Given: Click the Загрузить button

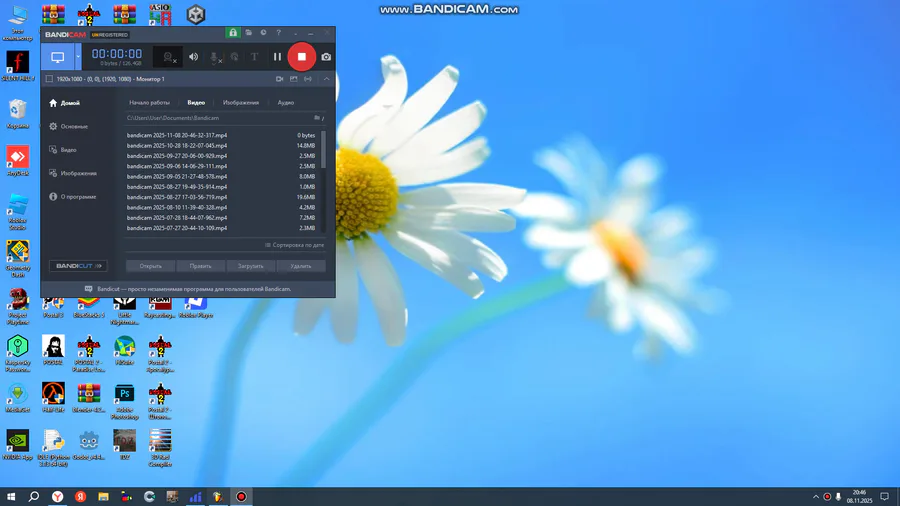Looking at the screenshot, I should point(250,266).
